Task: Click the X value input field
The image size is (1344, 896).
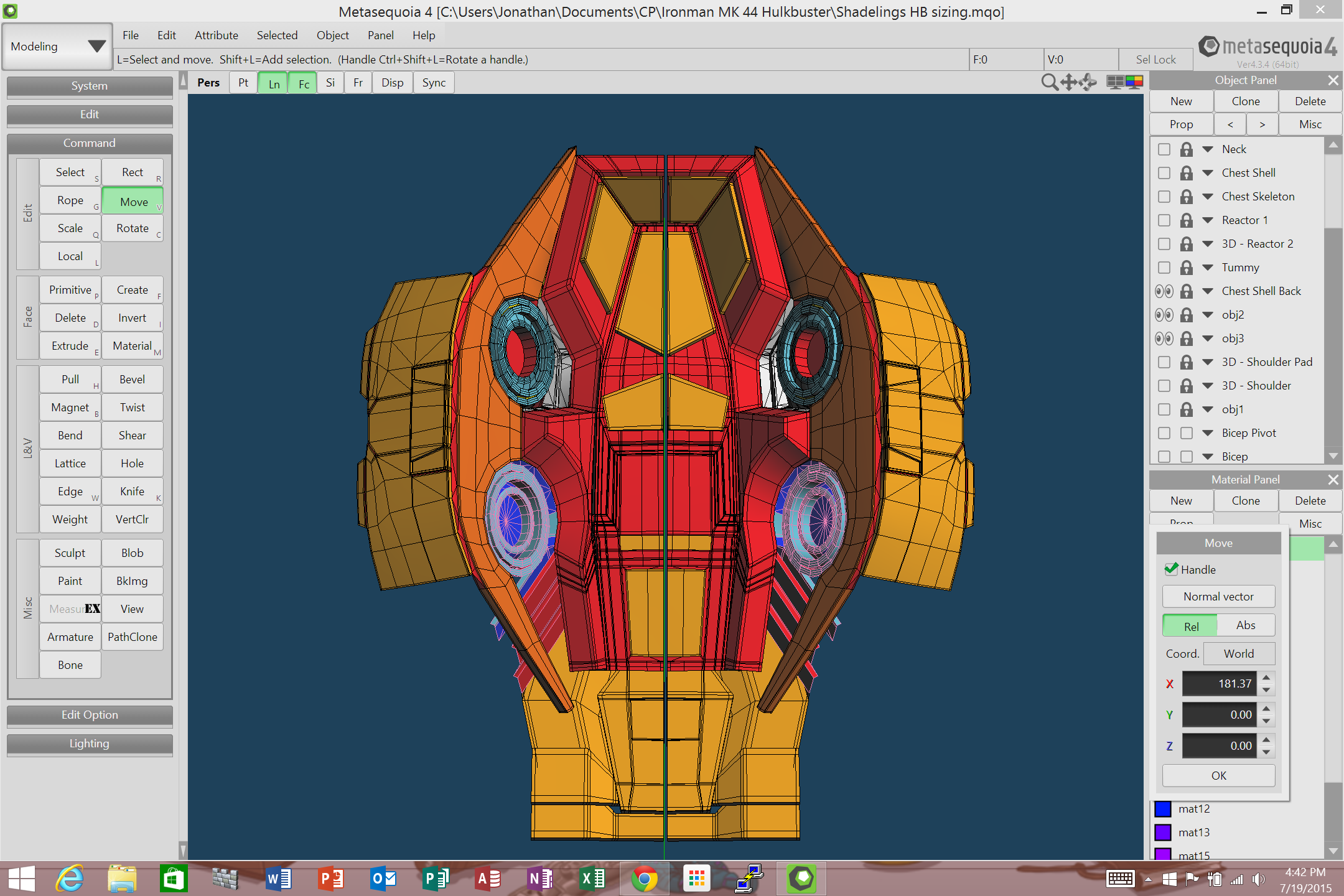Action: 1219,684
